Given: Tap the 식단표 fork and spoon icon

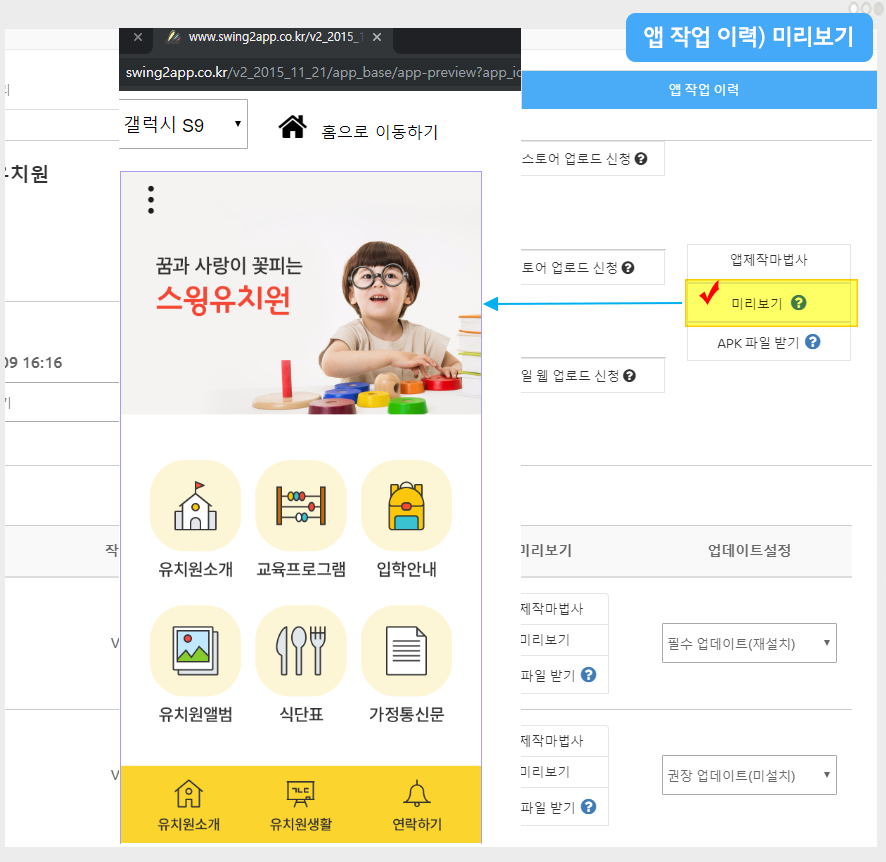Looking at the screenshot, I should coord(301,651).
